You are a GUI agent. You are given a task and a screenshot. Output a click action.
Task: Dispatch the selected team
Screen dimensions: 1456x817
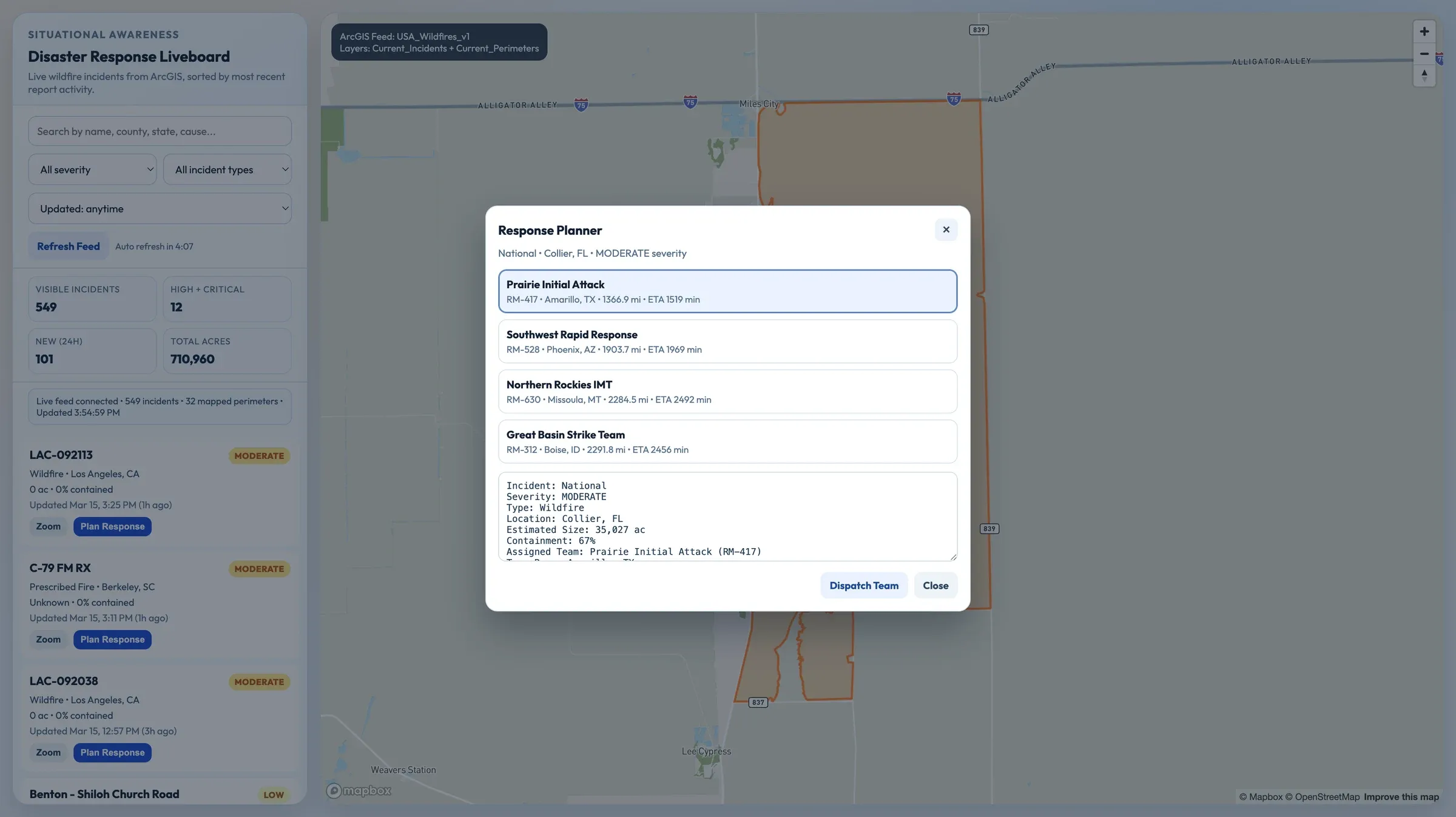point(864,585)
